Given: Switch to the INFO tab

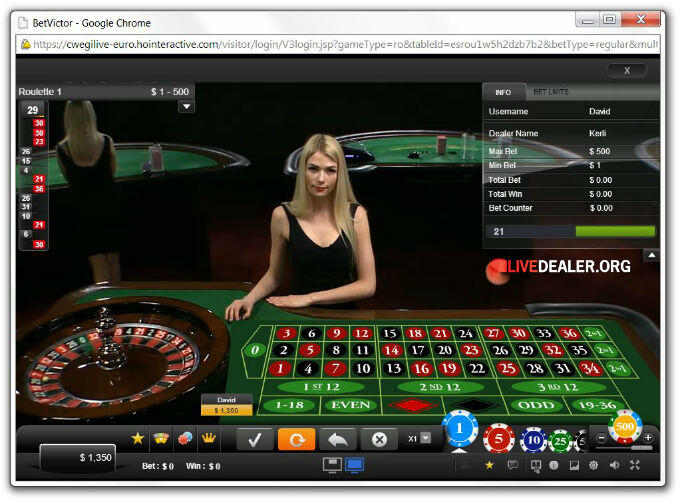Looking at the screenshot, I should [503, 92].
